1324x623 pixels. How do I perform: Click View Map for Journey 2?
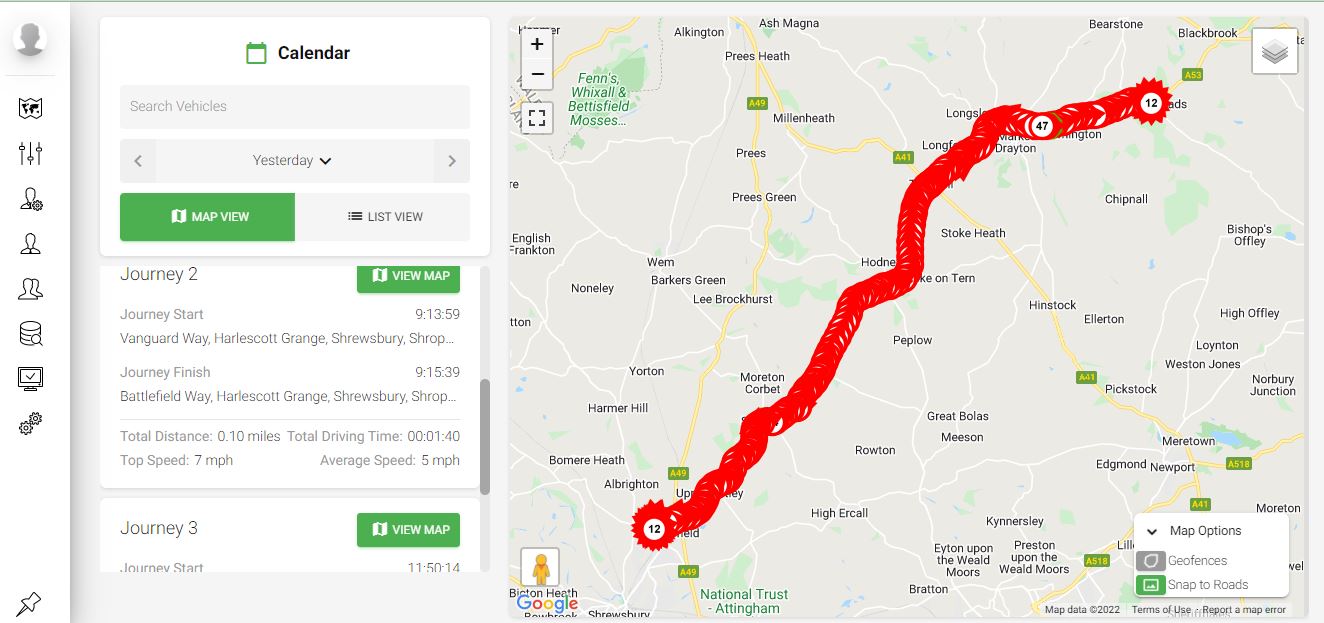pyautogui.click(x=408, y=276)
